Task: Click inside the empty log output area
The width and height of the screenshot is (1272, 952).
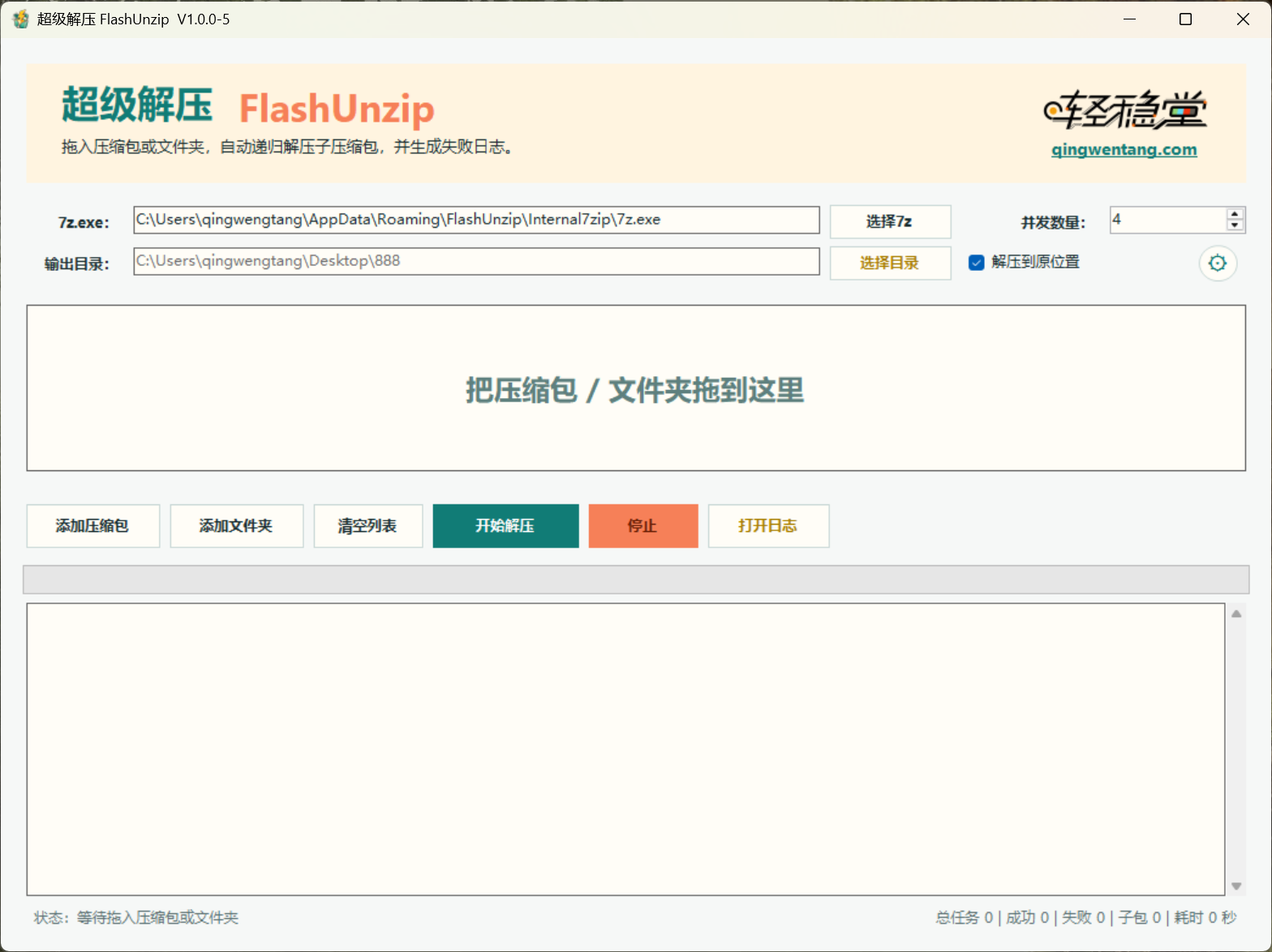Action: click(x=625, y=749)
